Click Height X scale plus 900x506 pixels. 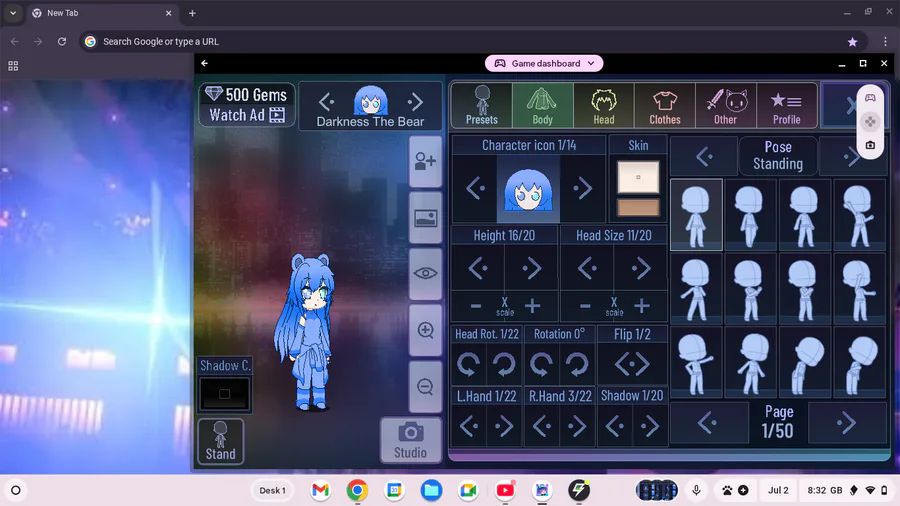533,306
